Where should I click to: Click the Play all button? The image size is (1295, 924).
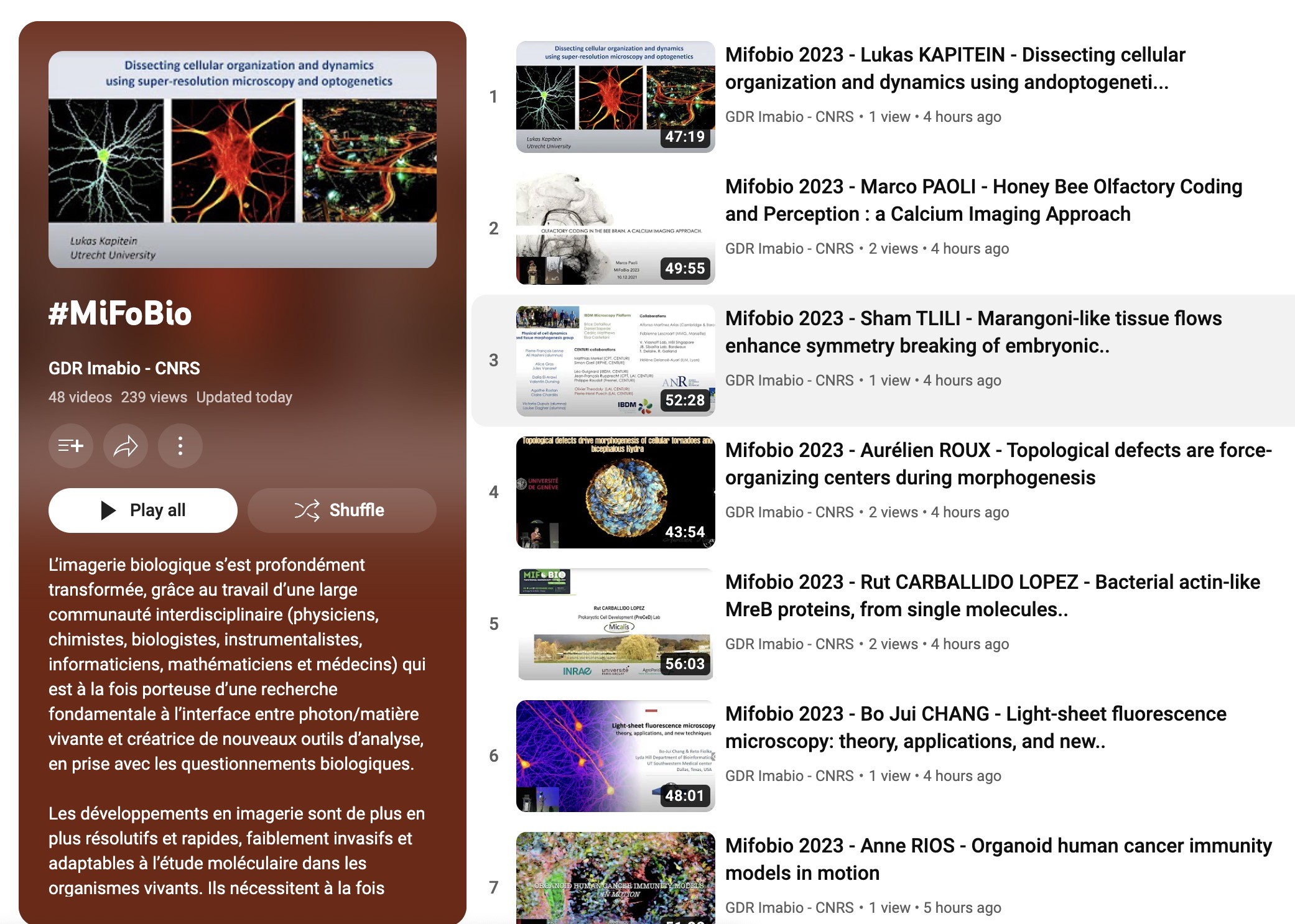143,511
